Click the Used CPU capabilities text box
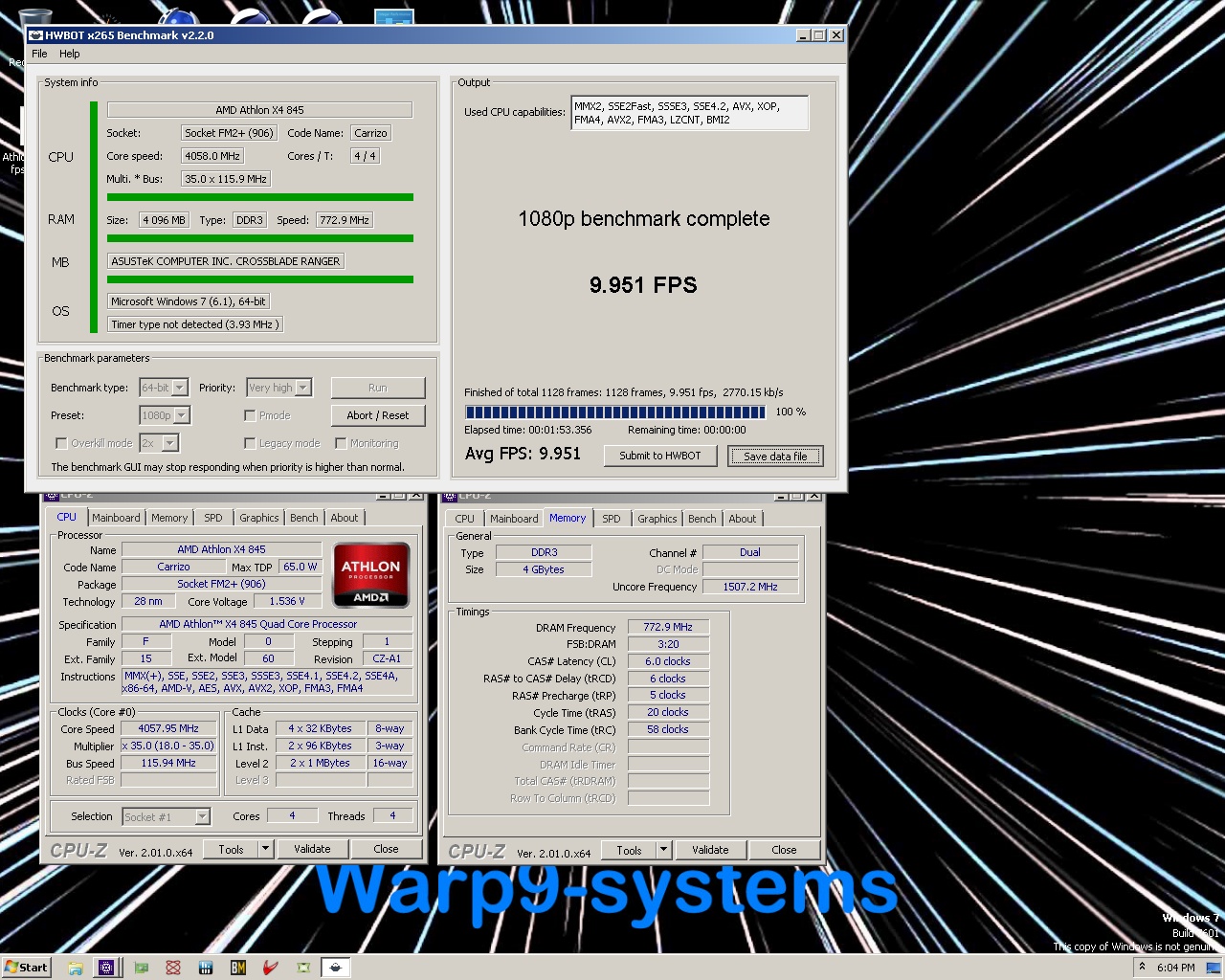The width and height of the screenshot is (1225, 980). [690, 113]
